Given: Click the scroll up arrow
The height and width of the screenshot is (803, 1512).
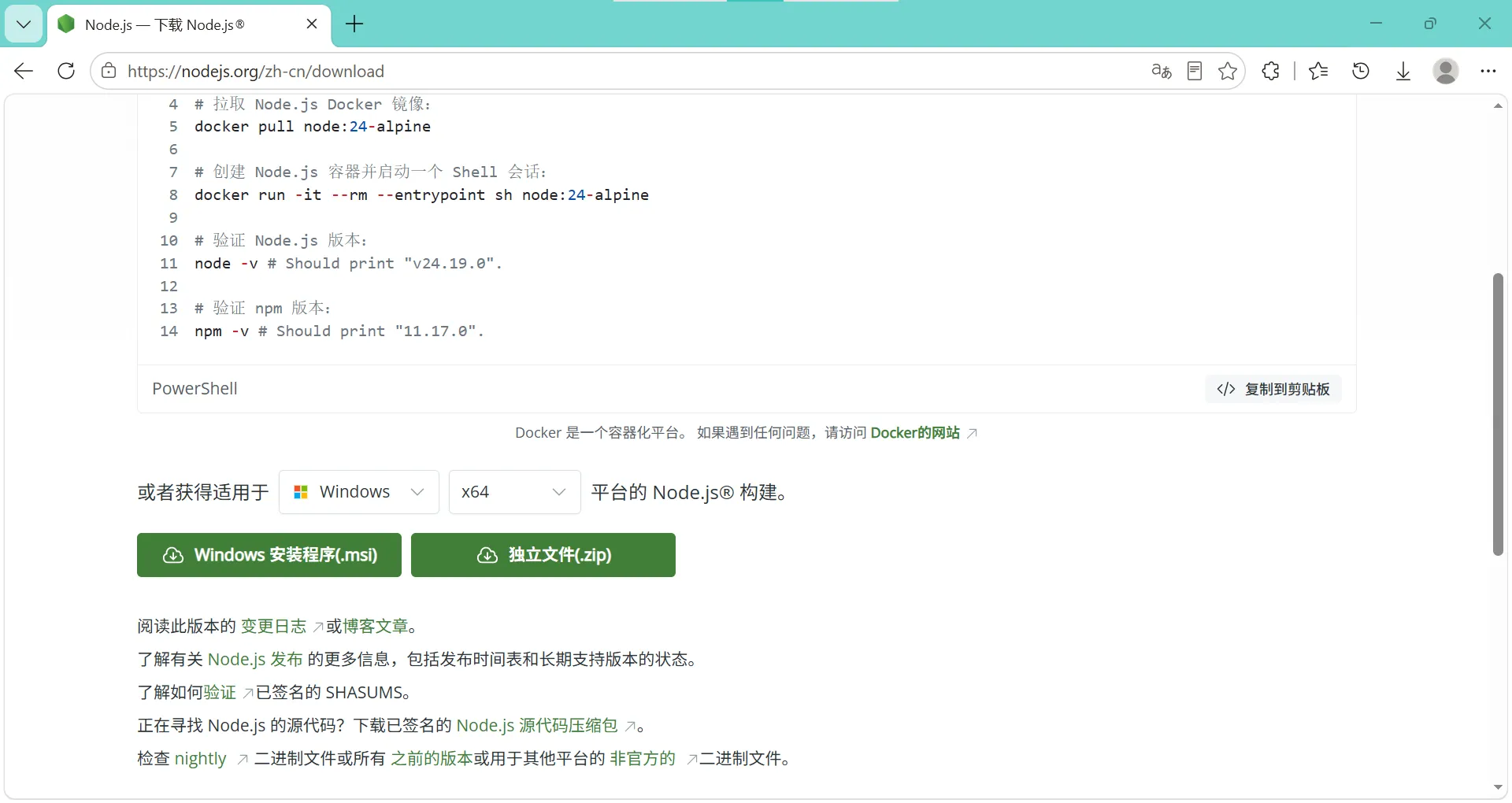Looking at the screenshot, I should pyautogui.click(x=1498, y=105).
